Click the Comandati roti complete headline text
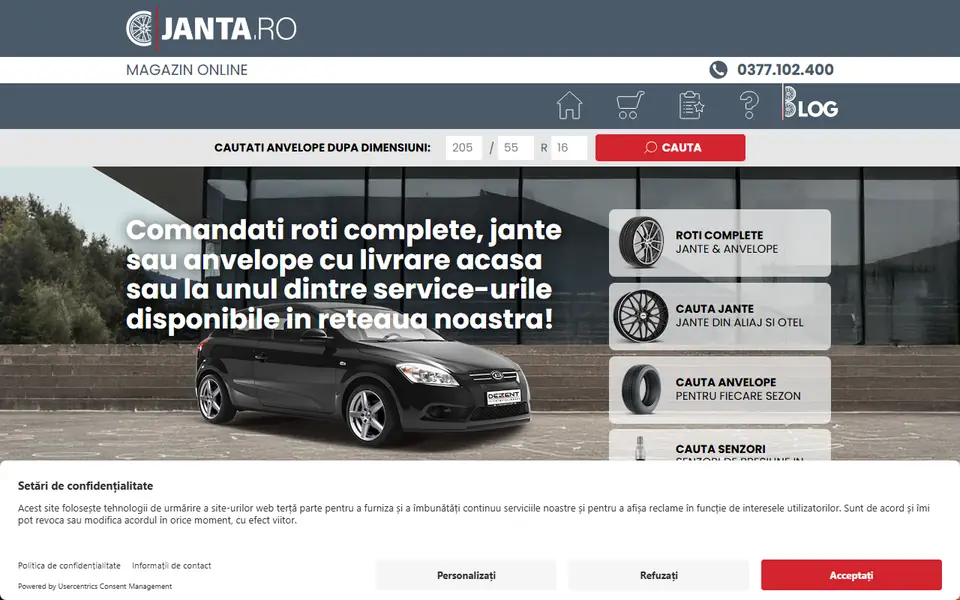This screenshot has height=600, width=960. point(343,274)
